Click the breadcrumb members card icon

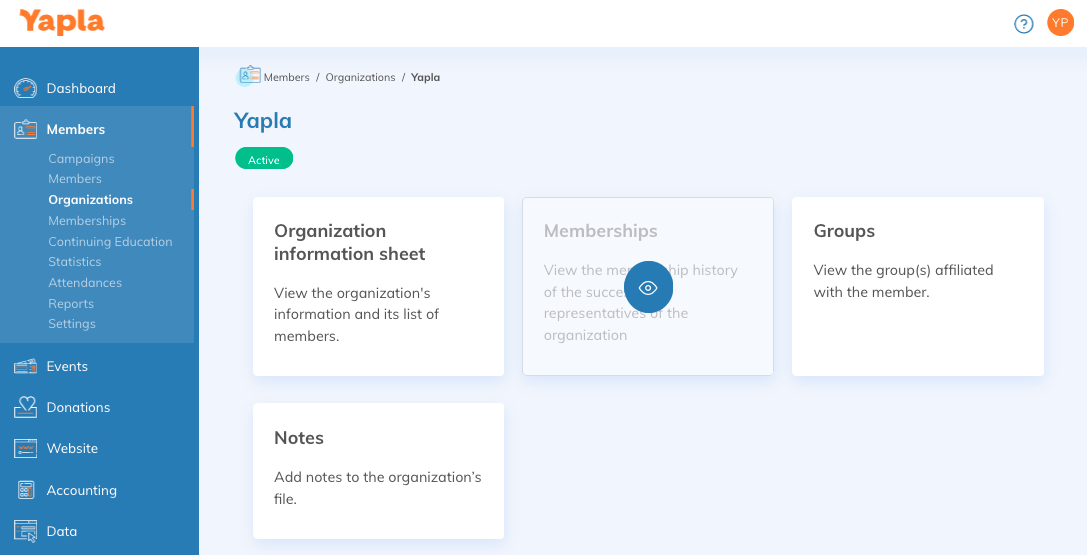pos(249,76)
